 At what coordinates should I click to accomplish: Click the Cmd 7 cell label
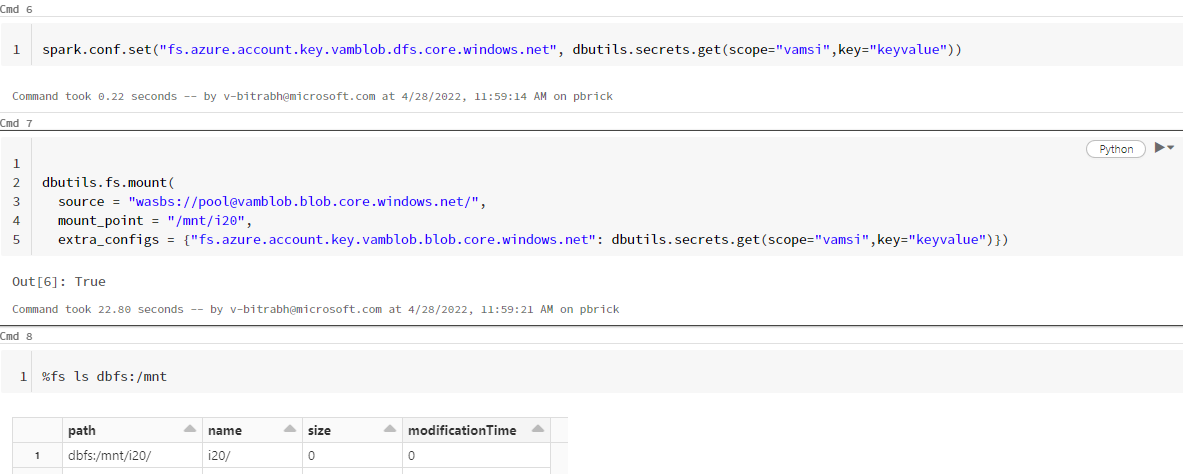coord(17,122)
